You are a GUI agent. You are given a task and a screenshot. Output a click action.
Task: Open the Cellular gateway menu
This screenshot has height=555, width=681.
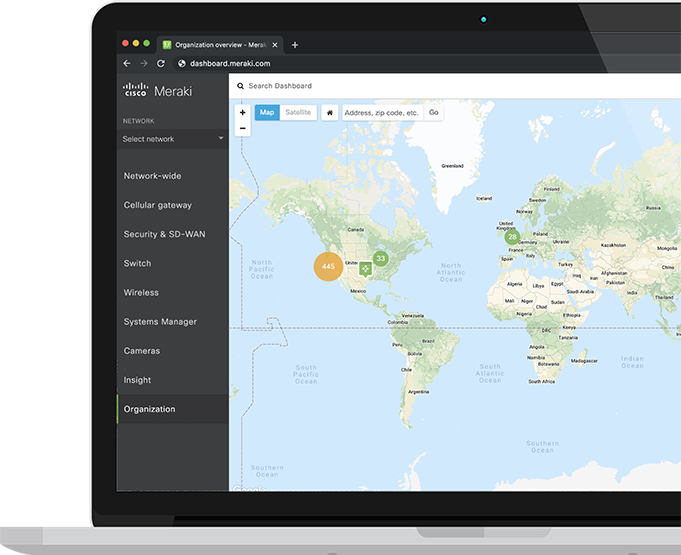[x=158, y=205]
